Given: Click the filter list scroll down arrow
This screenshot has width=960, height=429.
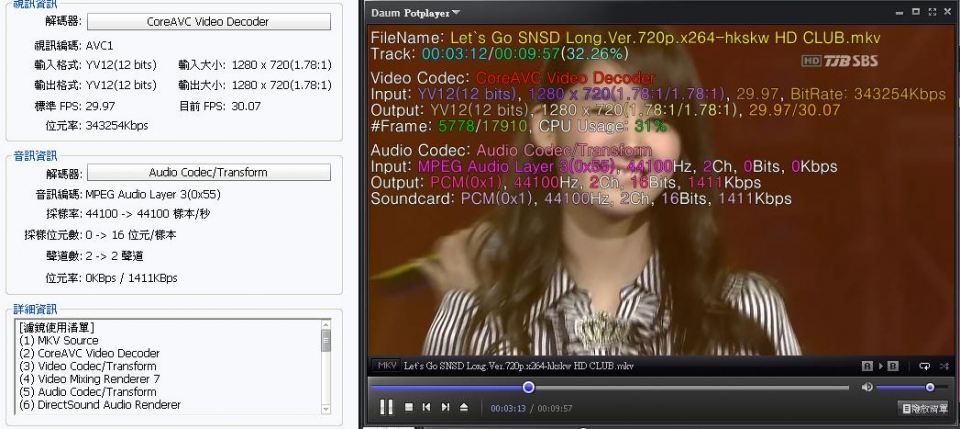Looking at the screenshot, I should coord(326,409).
